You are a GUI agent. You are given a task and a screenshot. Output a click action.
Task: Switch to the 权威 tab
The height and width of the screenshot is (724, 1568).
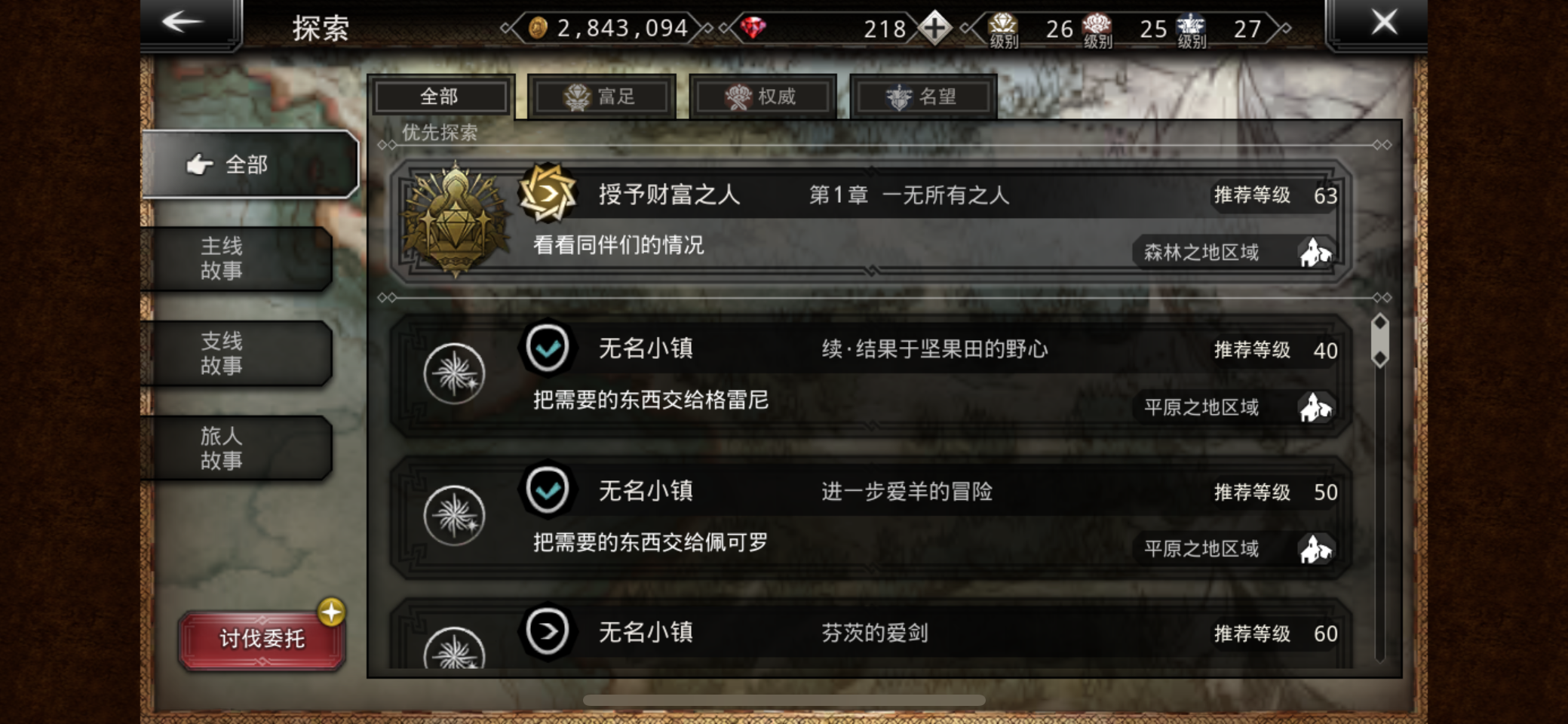pyautogui.click(x=763, y=97)
